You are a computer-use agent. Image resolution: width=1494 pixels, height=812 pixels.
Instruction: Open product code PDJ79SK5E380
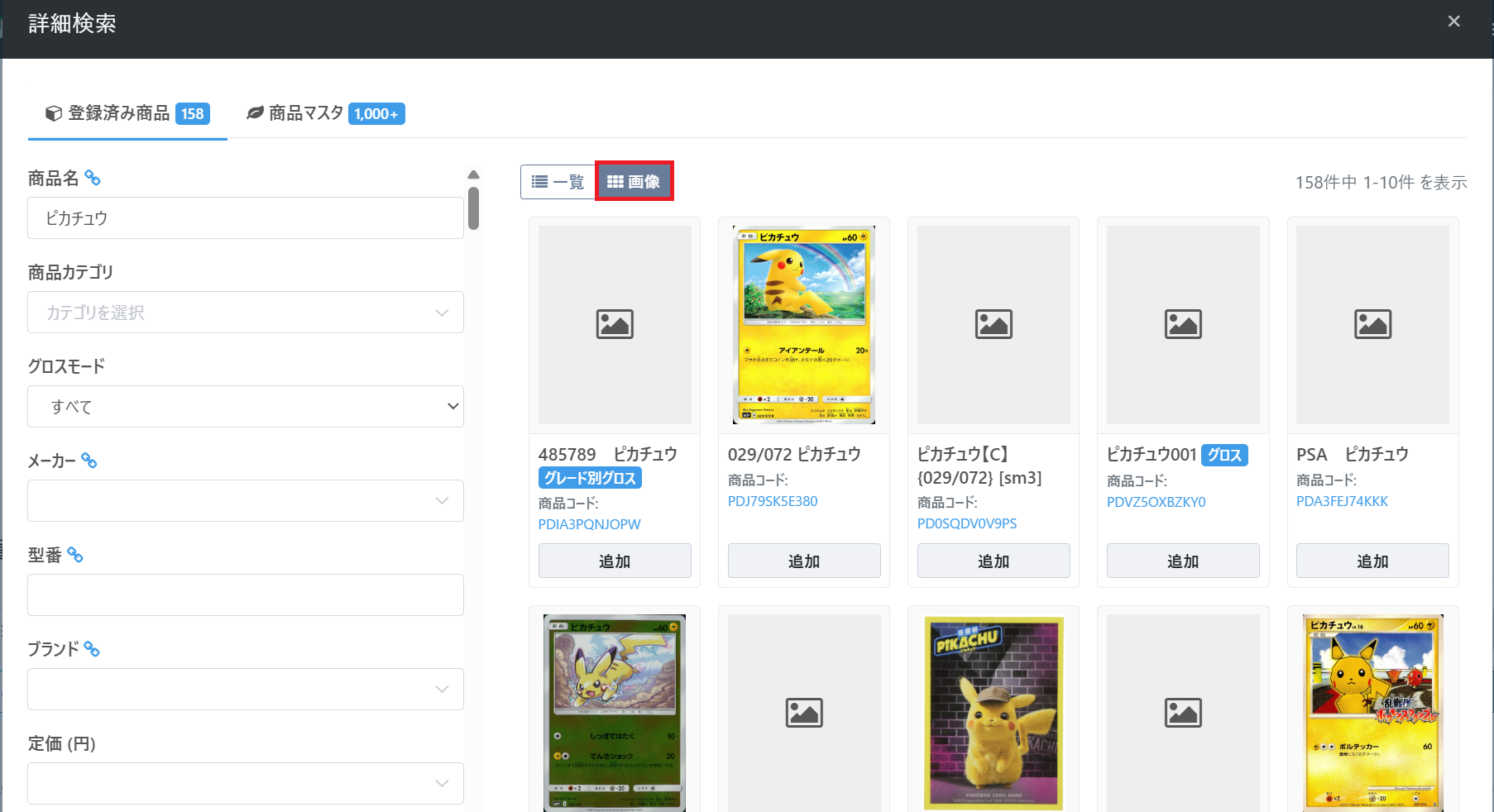[x=773, y=501]
